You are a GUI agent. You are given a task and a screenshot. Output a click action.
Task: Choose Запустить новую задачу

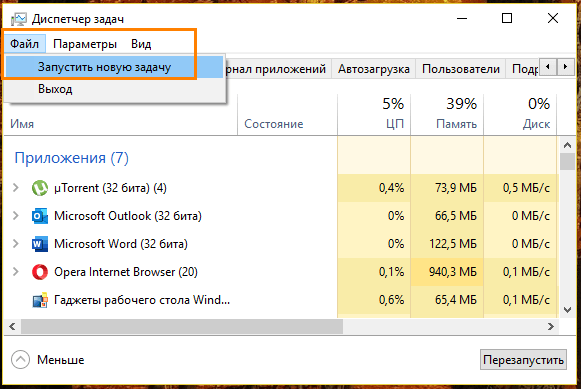point(114,67)
